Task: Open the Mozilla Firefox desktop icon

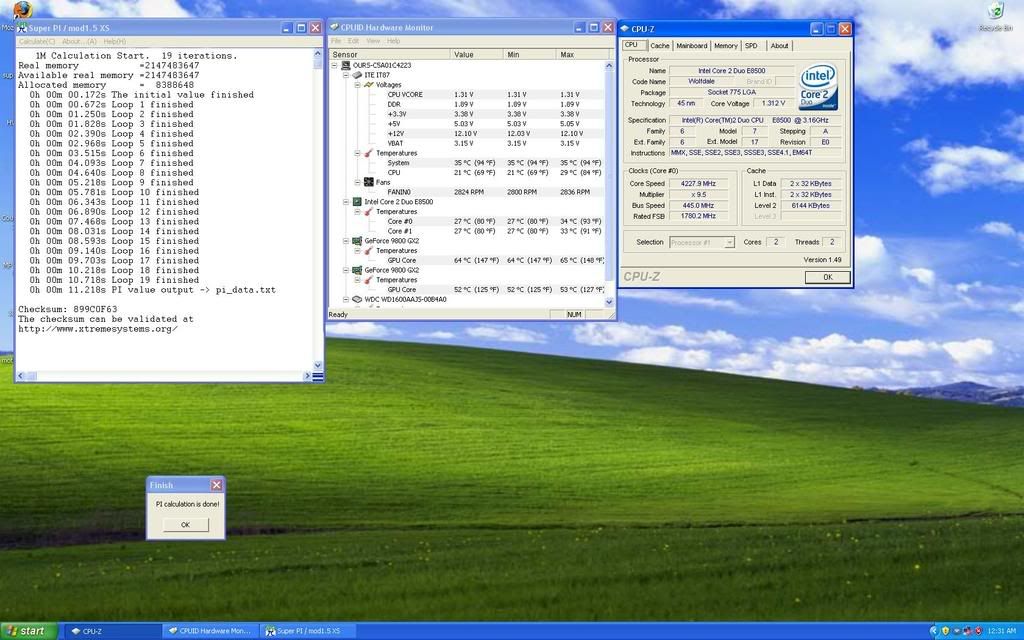Action: point(22,10)
